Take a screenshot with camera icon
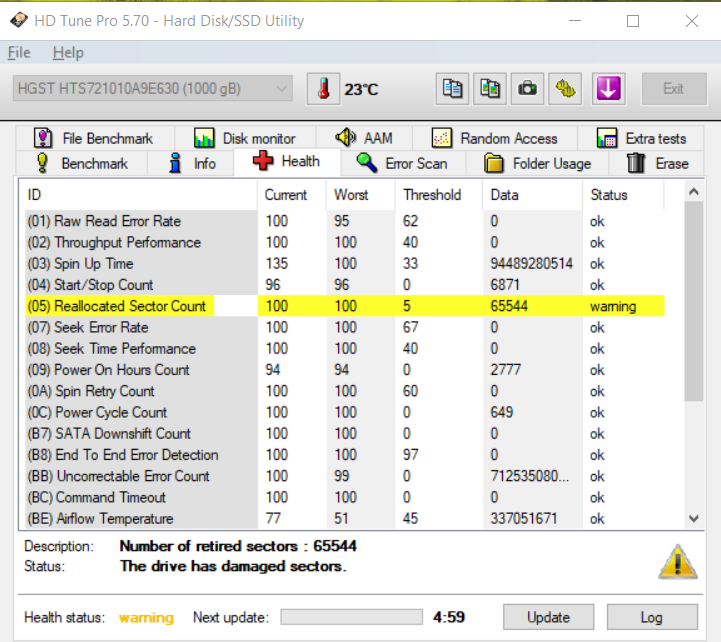The image size is (721, 642). [527, 89]
